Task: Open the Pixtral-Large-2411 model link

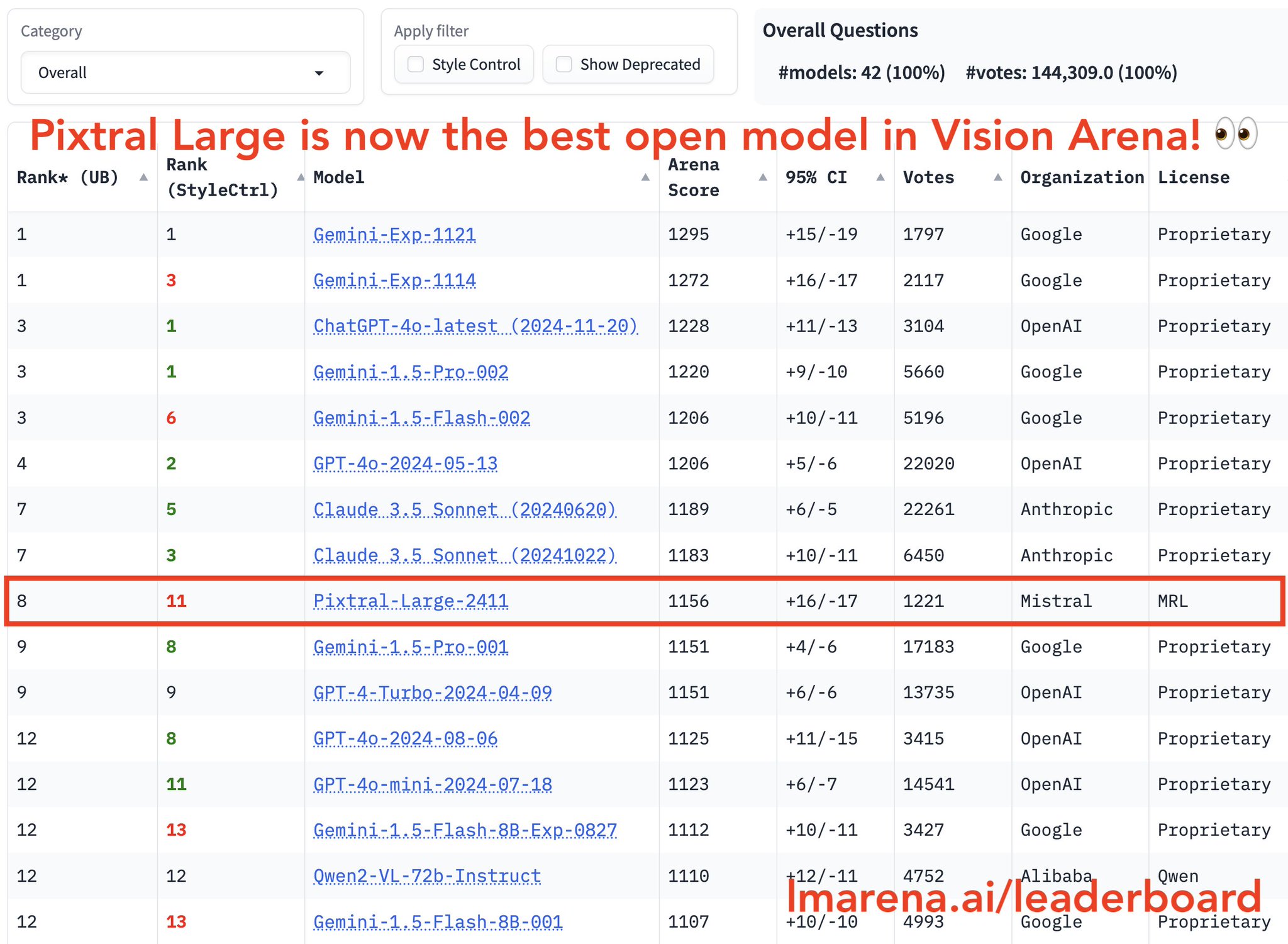Action: click(x=411, y=601)
